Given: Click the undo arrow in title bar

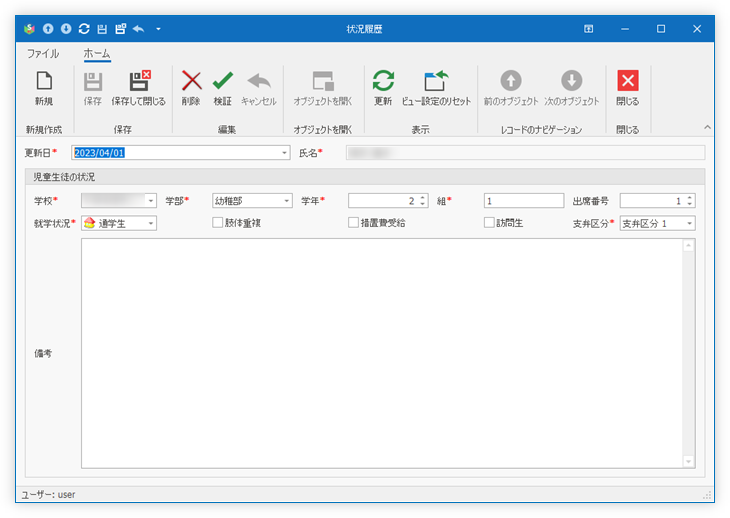Looking at the screenshot, I should click(139, 29).
